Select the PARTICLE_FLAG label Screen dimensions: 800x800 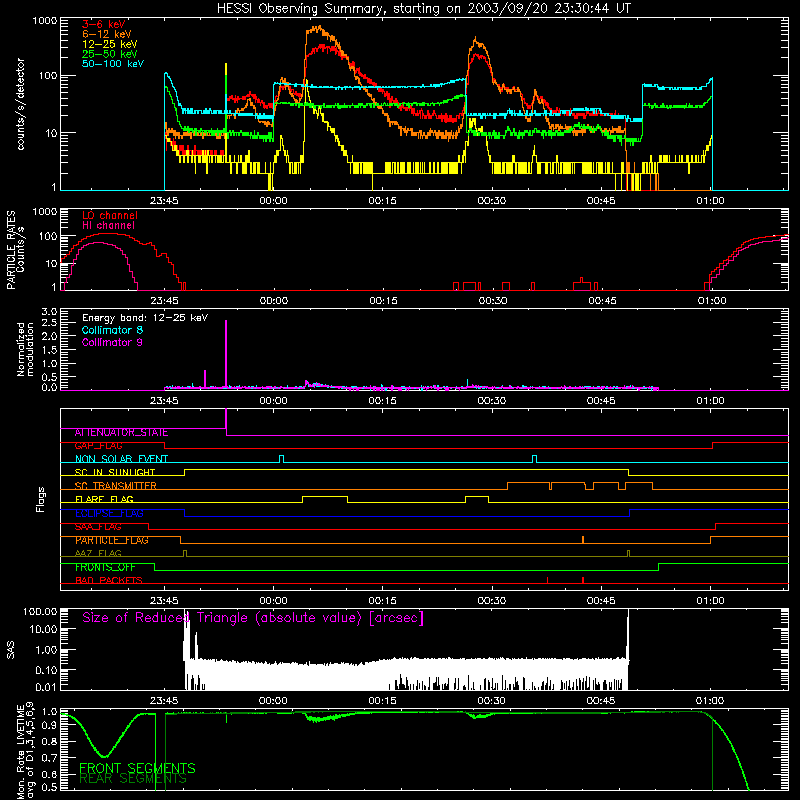(112, 540)
